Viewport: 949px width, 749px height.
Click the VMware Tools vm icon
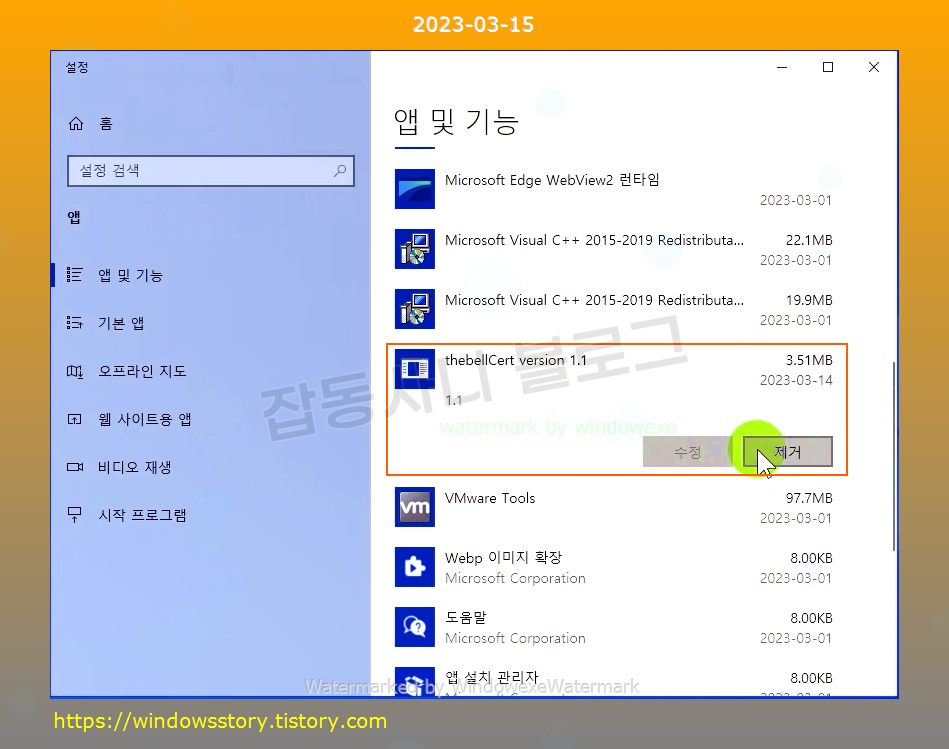pos(415,507)
